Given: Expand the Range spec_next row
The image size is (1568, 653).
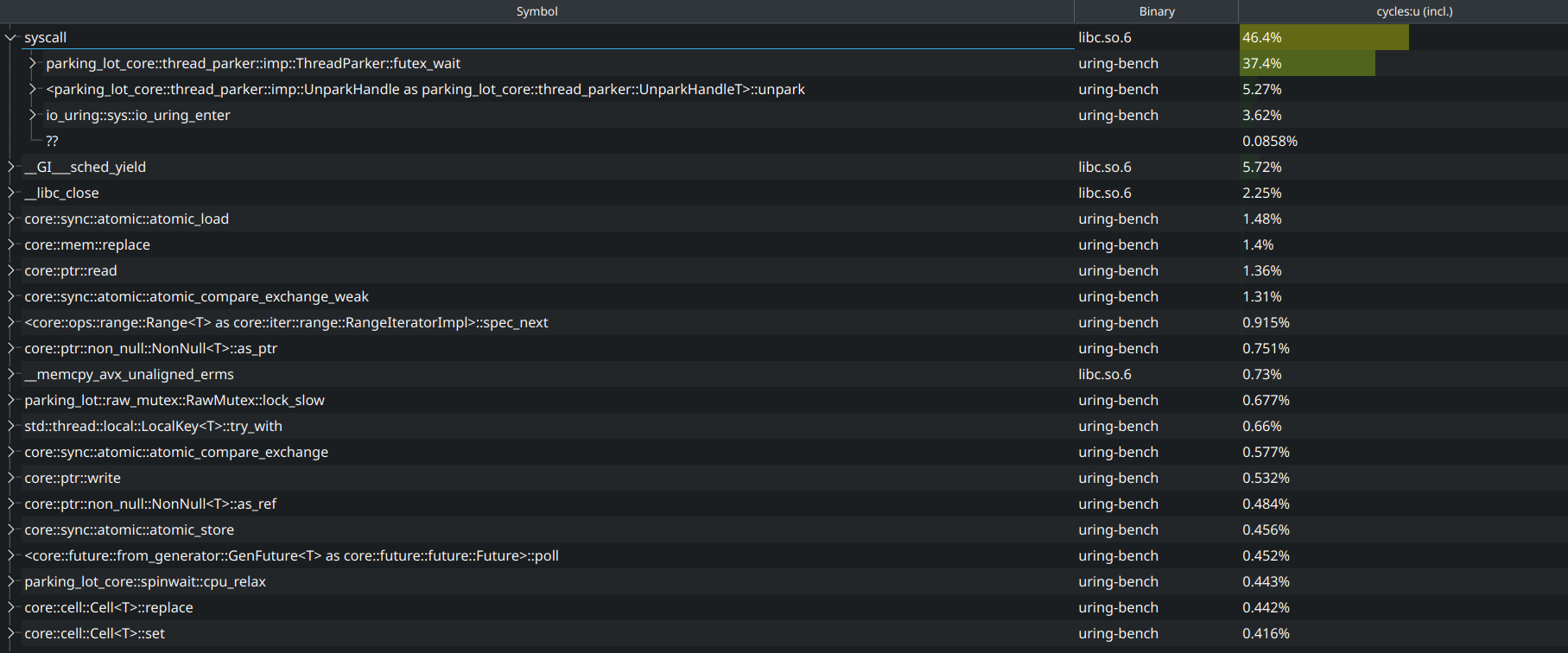Looking at the screenshot, I should pos(10,322).
